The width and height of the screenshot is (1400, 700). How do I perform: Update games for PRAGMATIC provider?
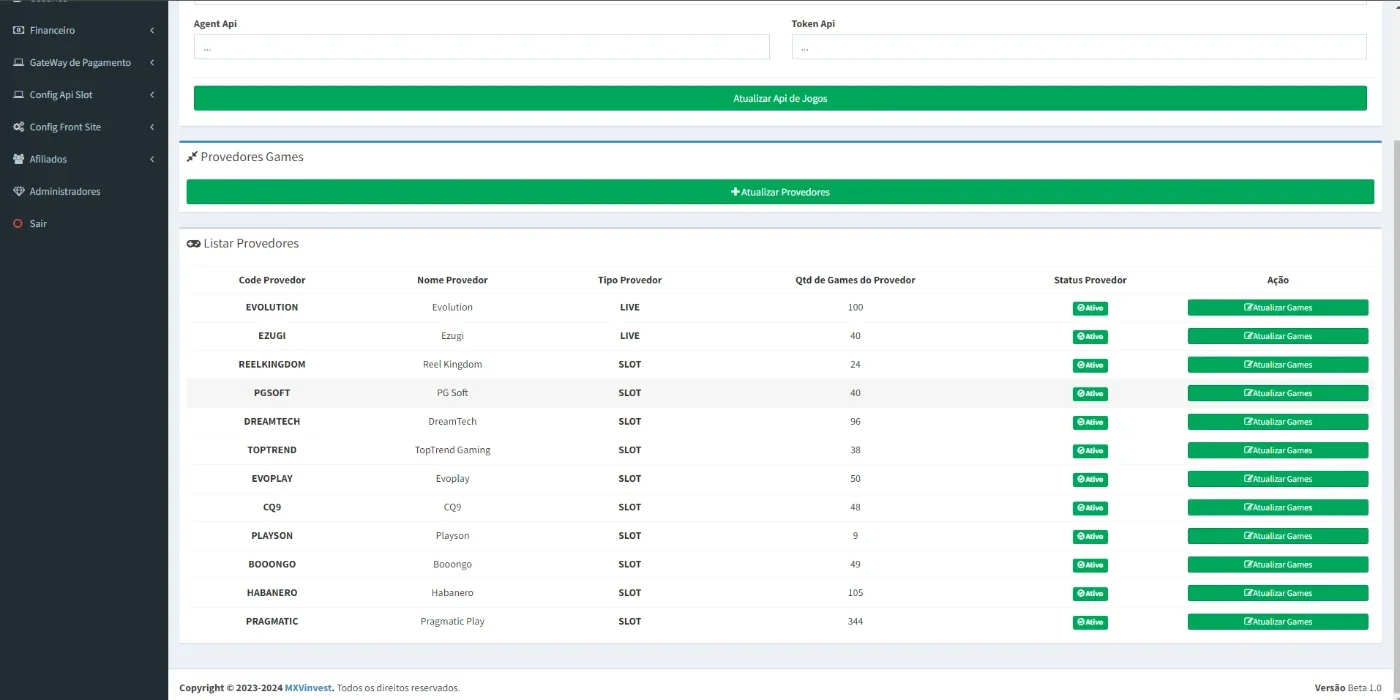(1278, 622)
